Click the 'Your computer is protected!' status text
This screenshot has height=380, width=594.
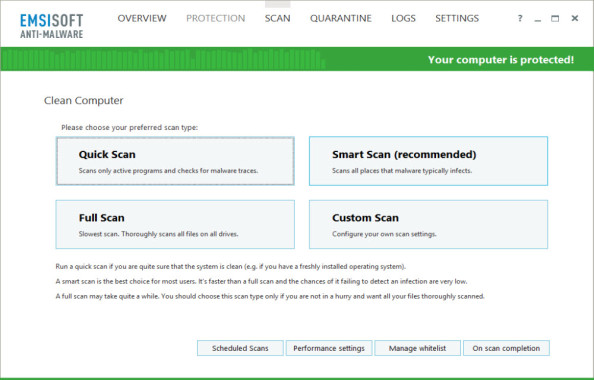(x=501, y=60)
